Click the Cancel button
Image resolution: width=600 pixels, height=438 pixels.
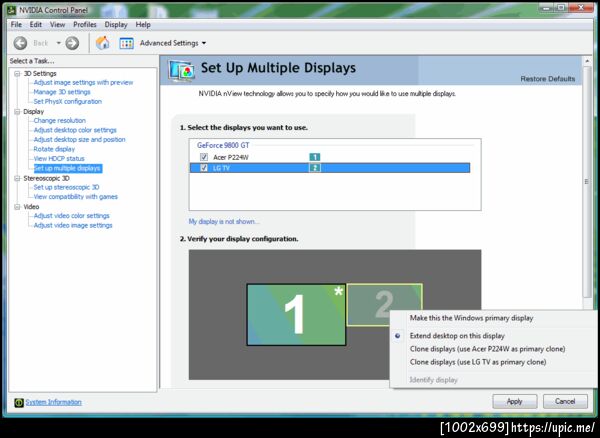coord(565,401)
